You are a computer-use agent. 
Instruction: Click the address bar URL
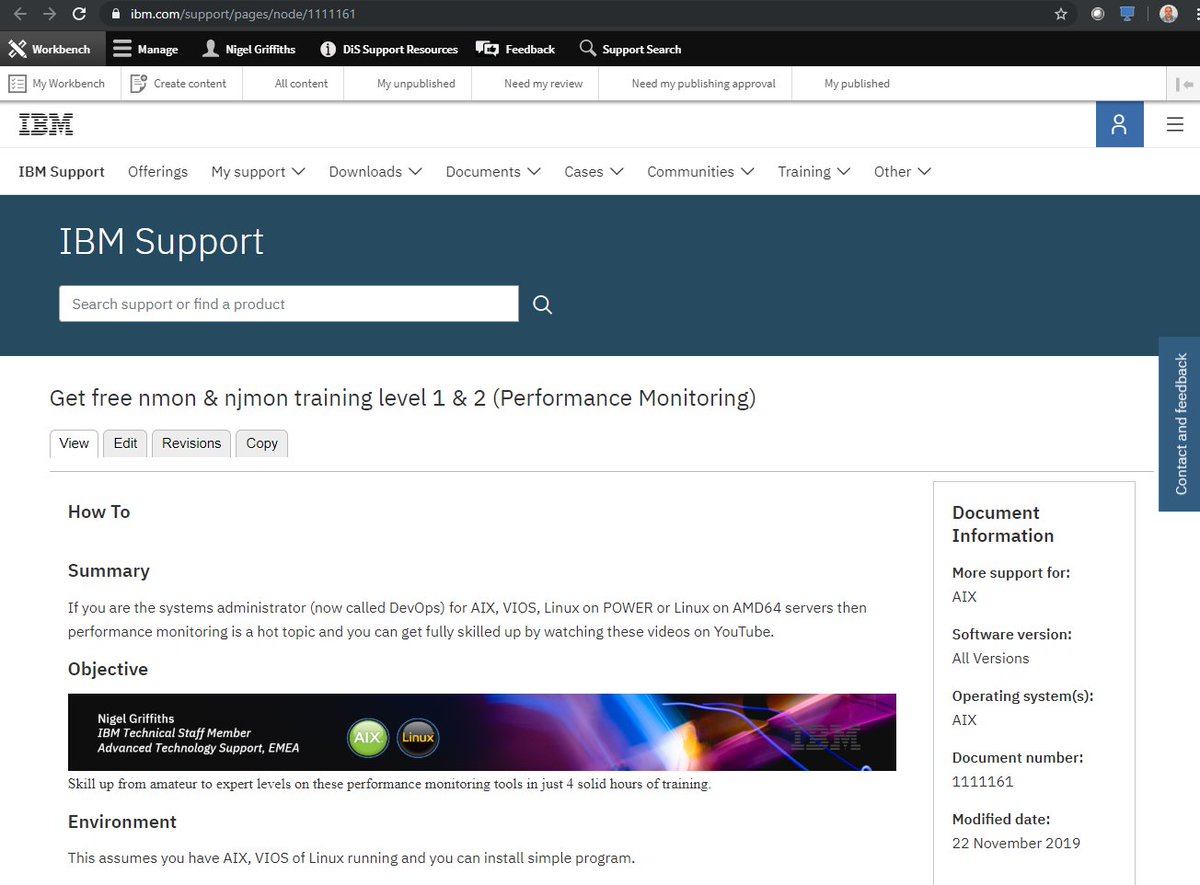click(x=243, y=14)
